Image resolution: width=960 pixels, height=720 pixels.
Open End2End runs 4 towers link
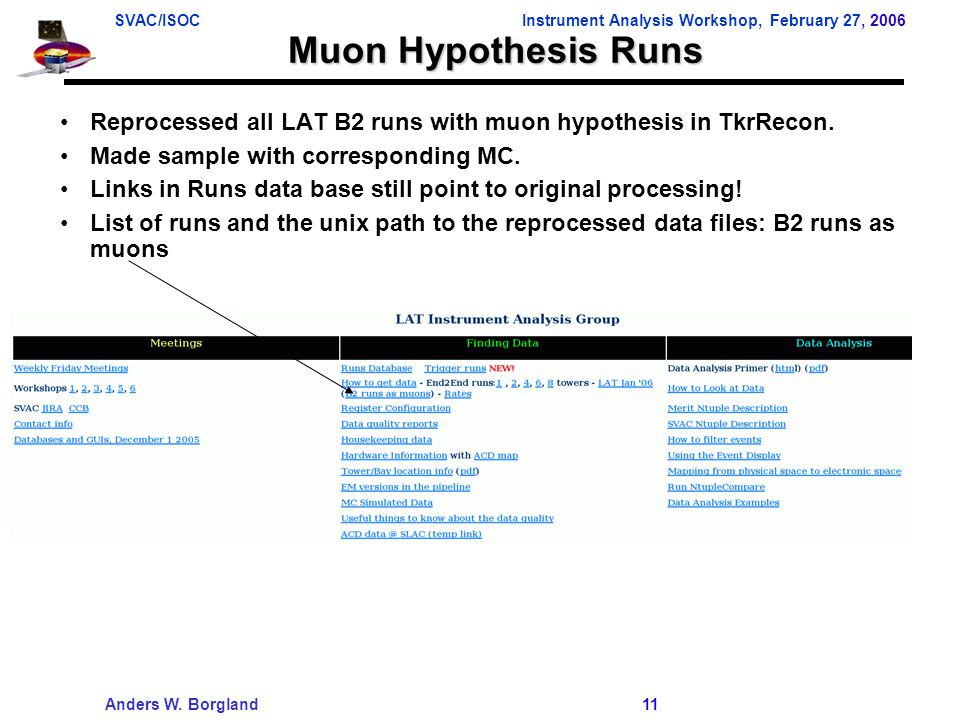[526, 383]
